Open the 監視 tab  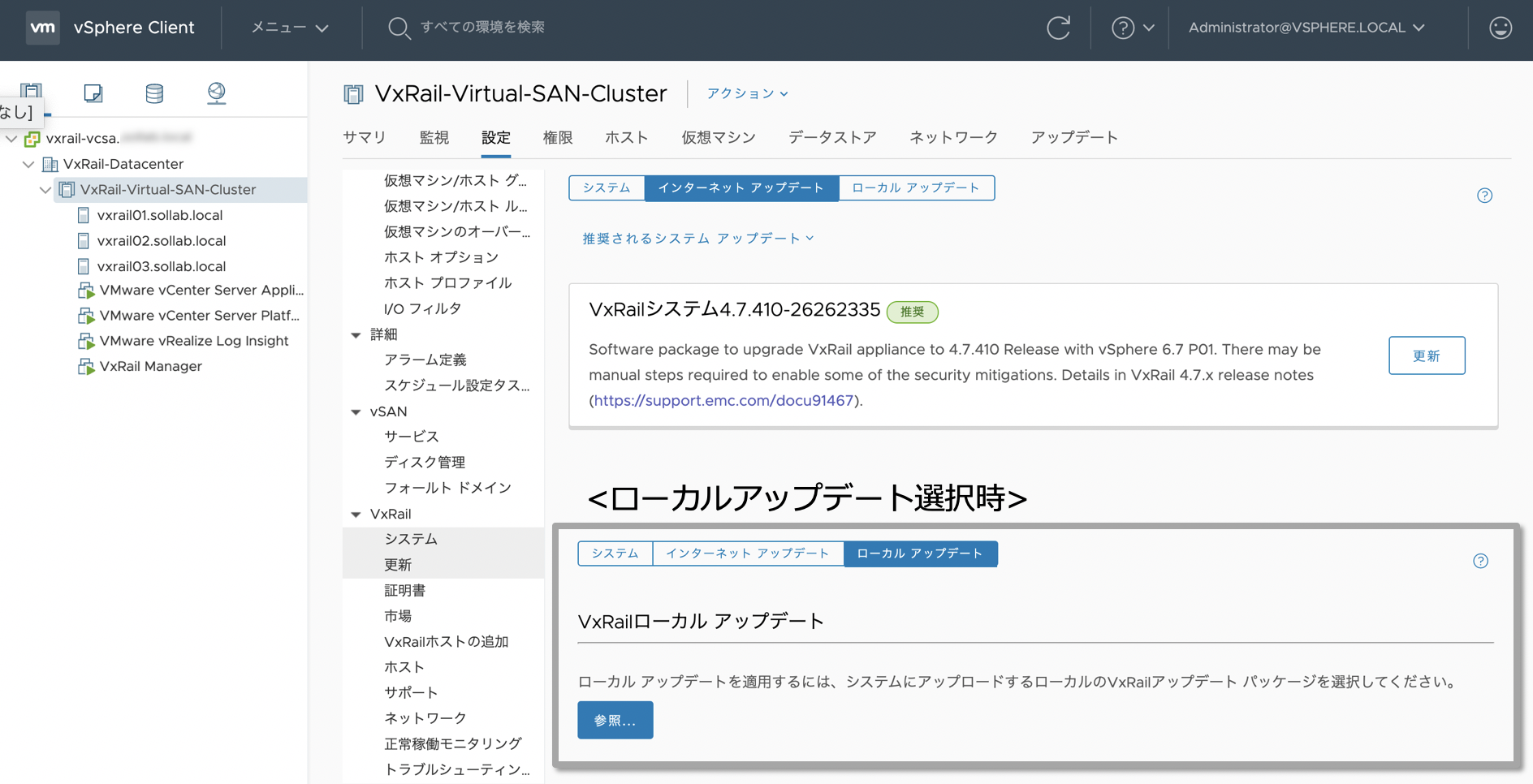point(434,137)
